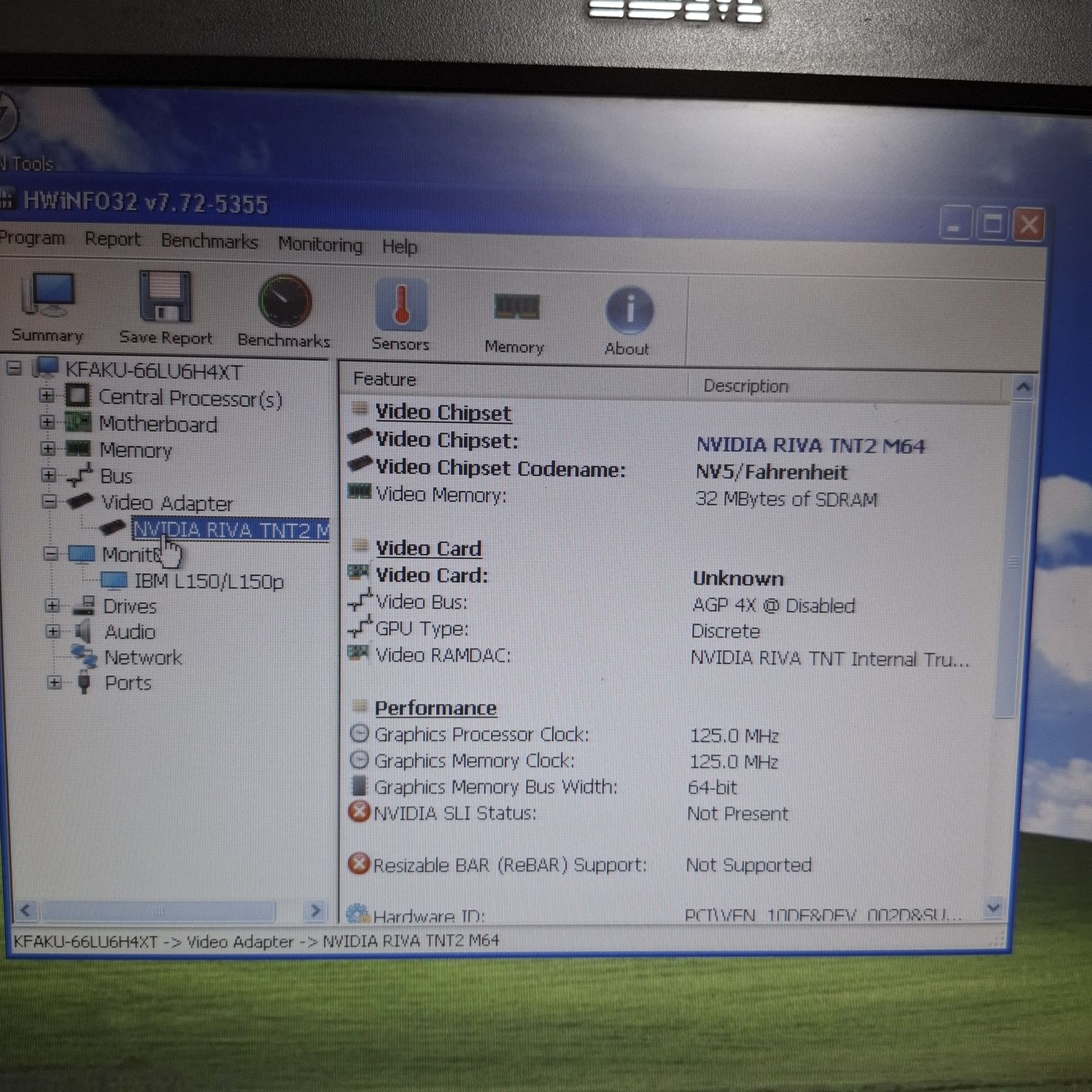The height and width of the screenshot is (1092, 1092).
Task: Click the Audio speaker icon
Action: (x=84, y=631)
